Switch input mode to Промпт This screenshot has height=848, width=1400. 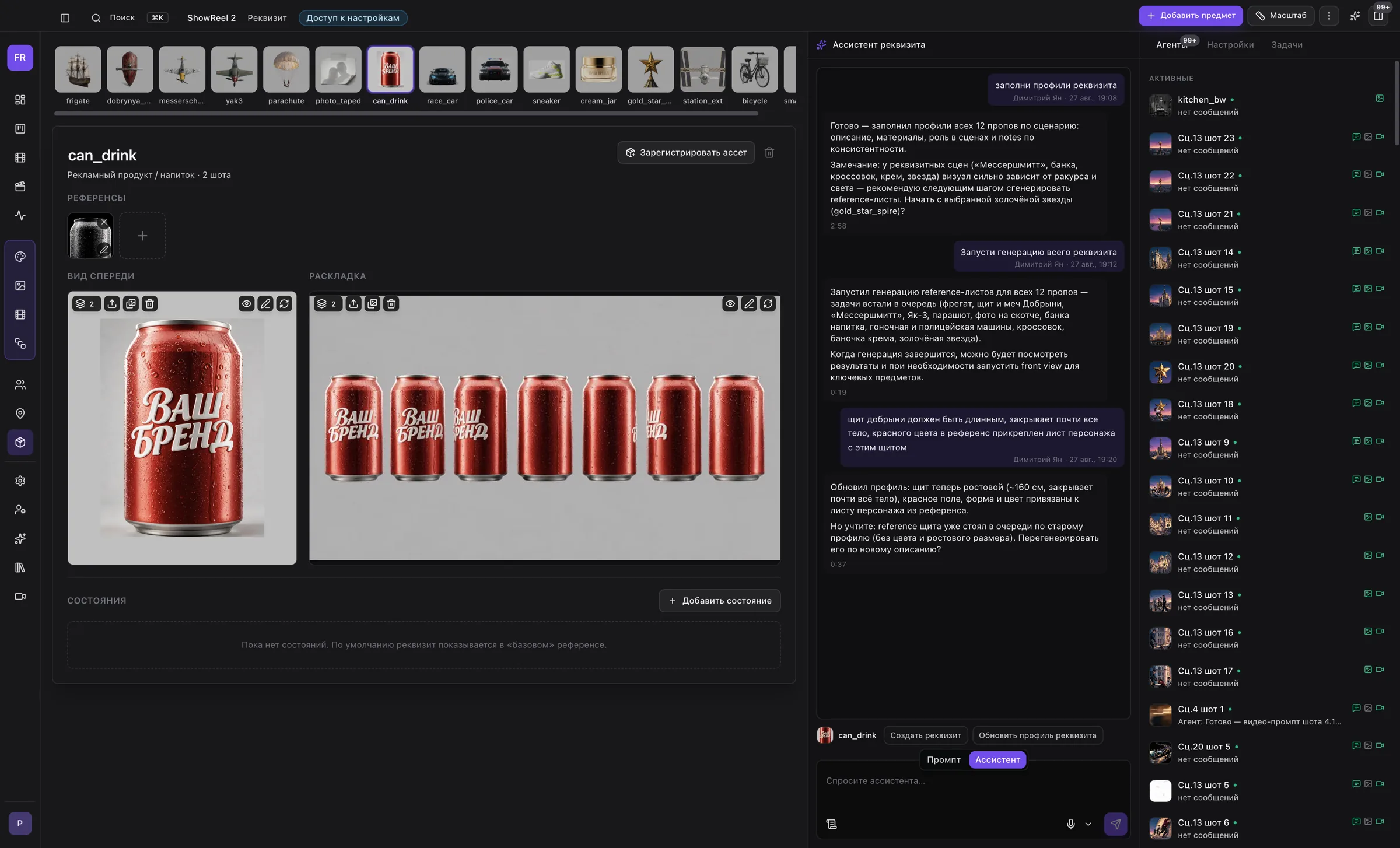[x=943, y=760]
